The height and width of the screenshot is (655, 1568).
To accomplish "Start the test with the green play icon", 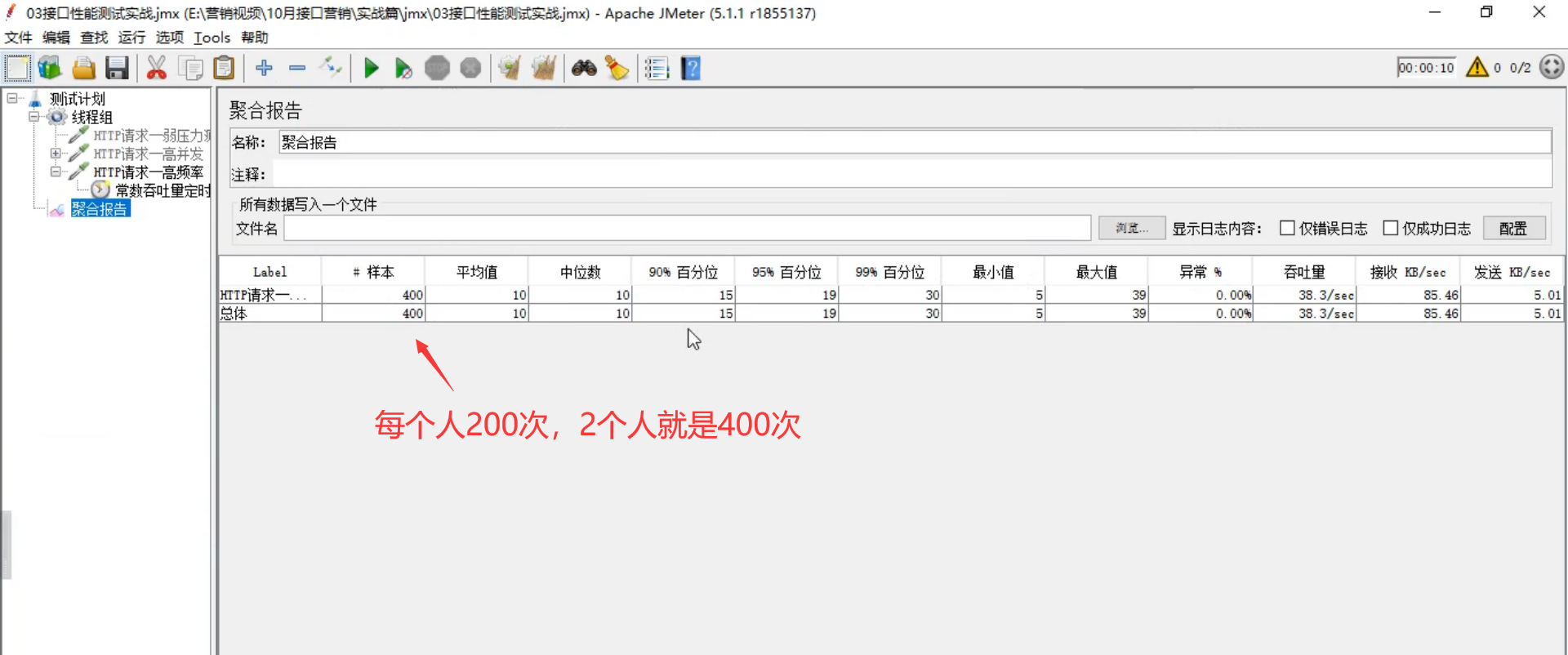I will pos(371,68).
